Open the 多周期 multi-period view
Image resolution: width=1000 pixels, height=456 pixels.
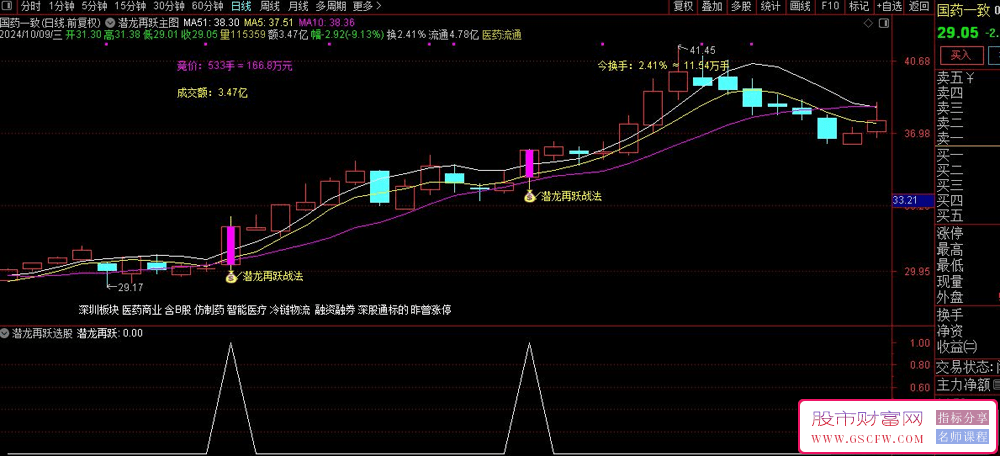coord(331,6)
